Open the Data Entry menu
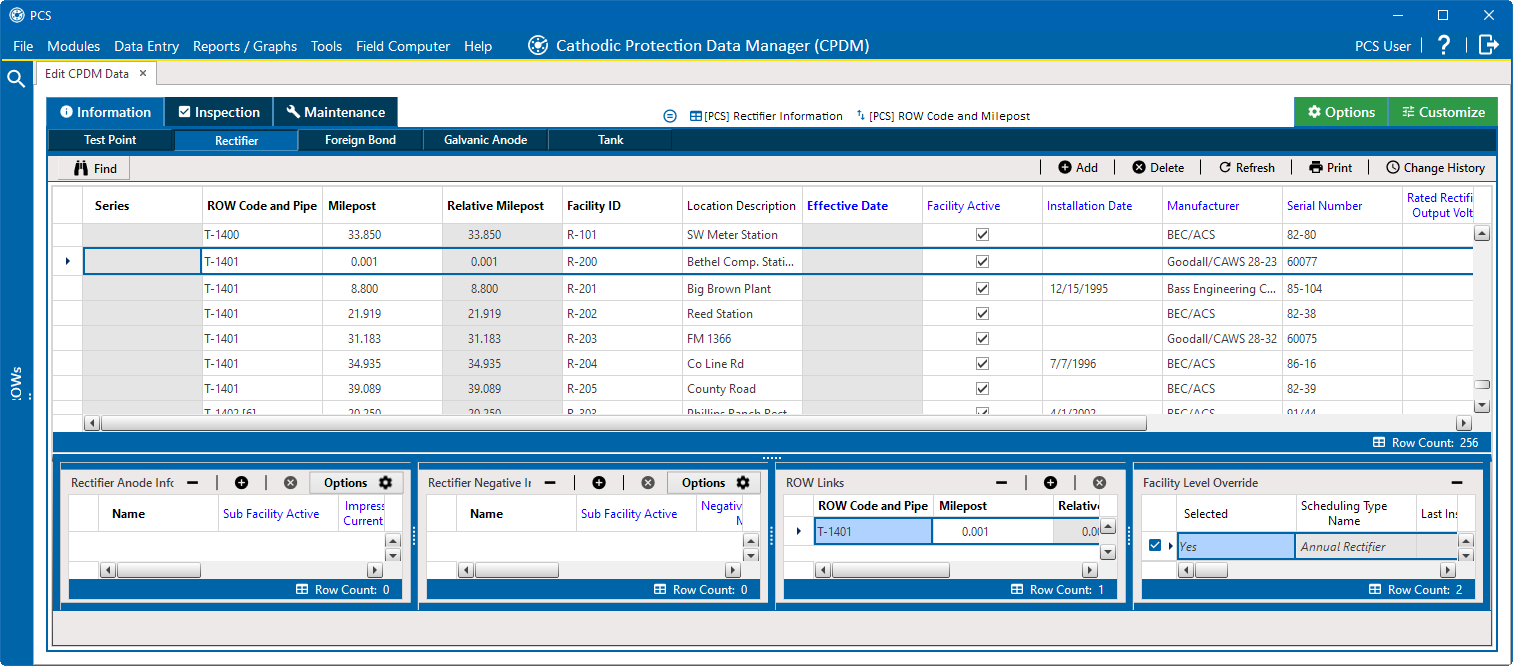The height and width of the screenshot is (666, 1513). [x=147, y=46]
